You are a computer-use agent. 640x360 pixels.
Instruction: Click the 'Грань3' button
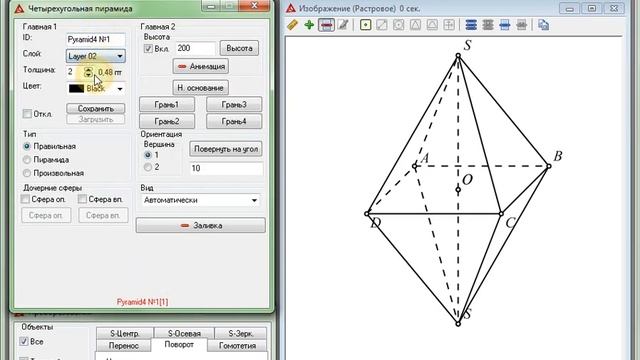234,104
